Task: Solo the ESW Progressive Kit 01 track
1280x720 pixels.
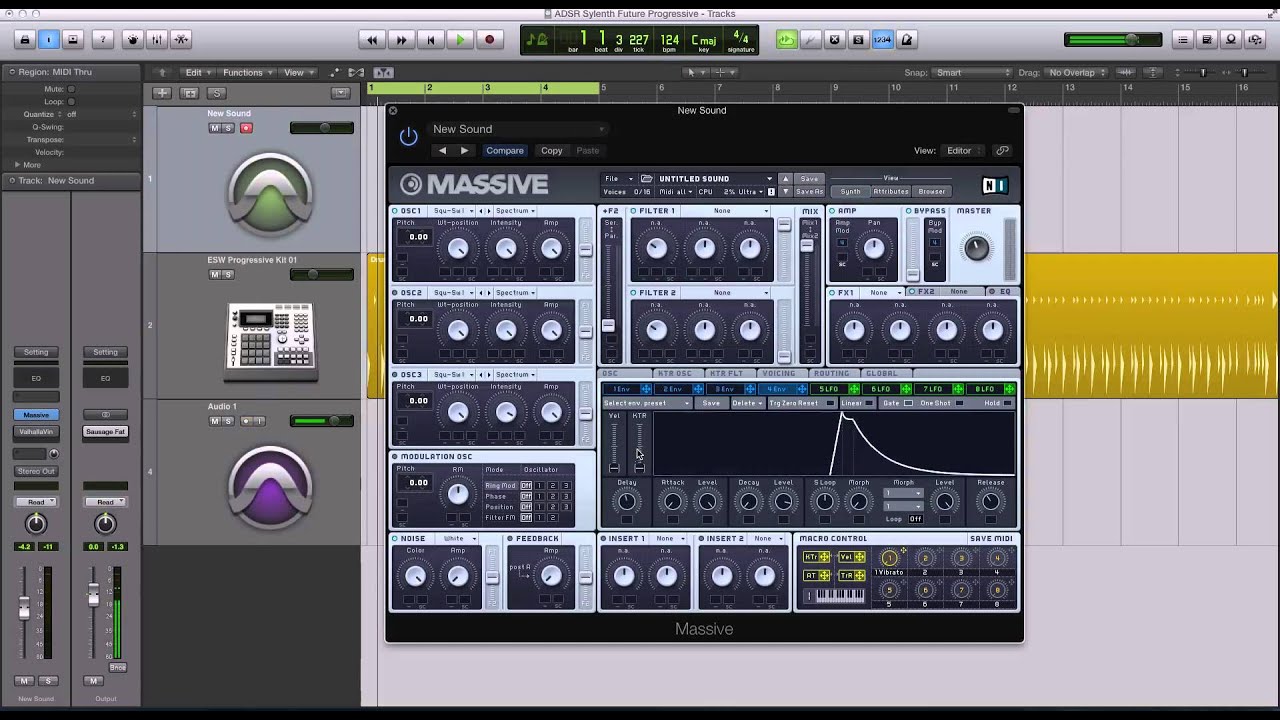Action: point(228,275)
